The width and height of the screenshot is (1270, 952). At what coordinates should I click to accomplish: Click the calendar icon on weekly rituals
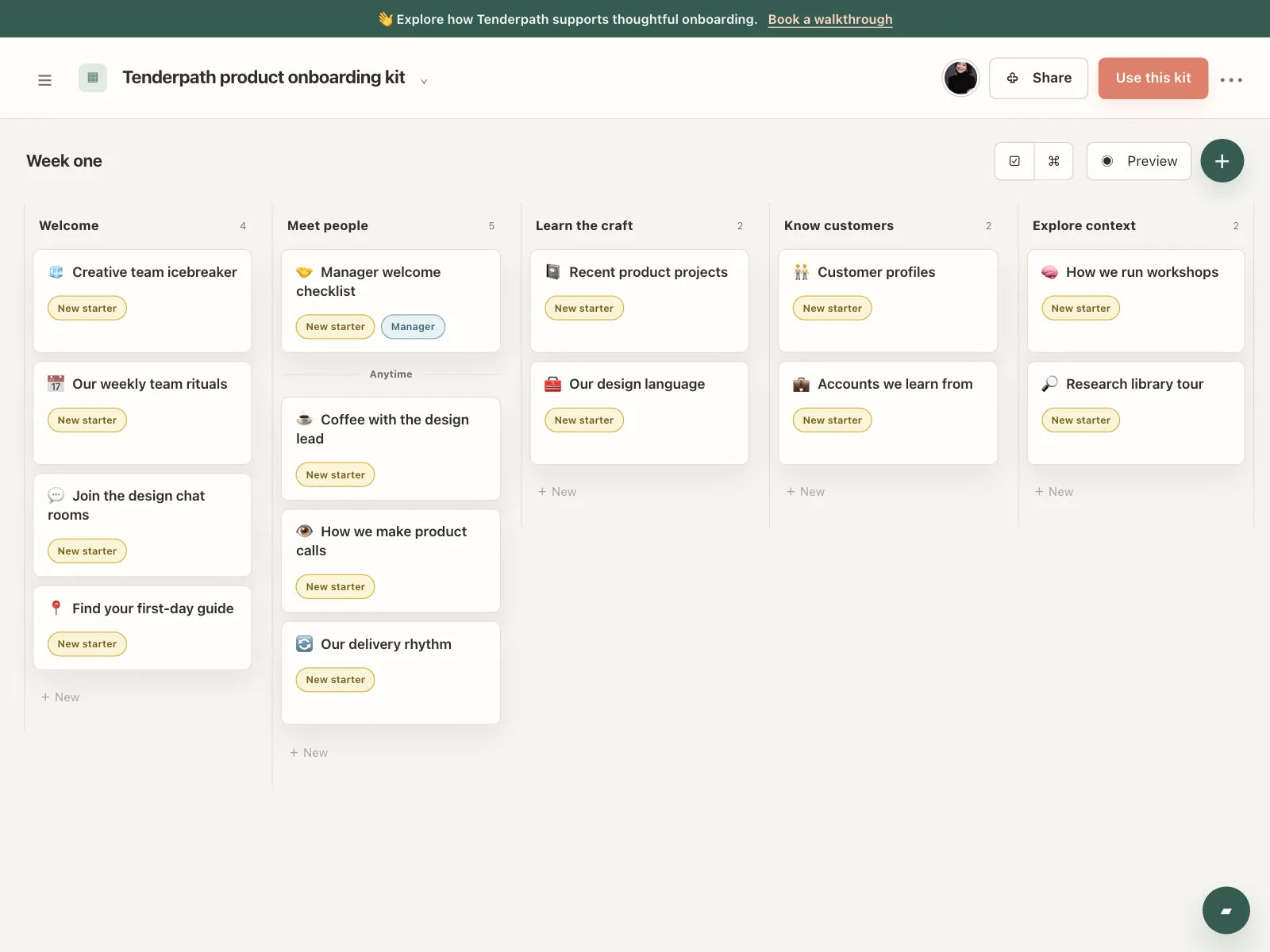(56, 384)
